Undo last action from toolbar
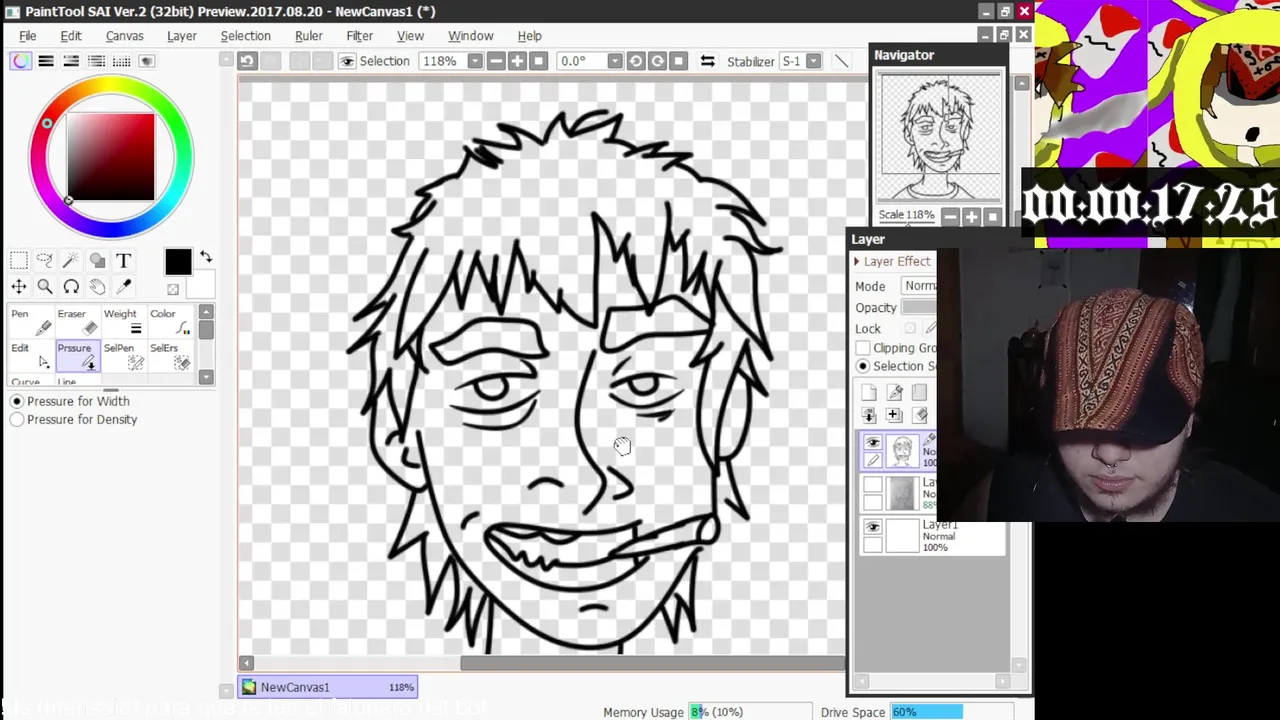The image size is (1280, 720). pos(247,61)
